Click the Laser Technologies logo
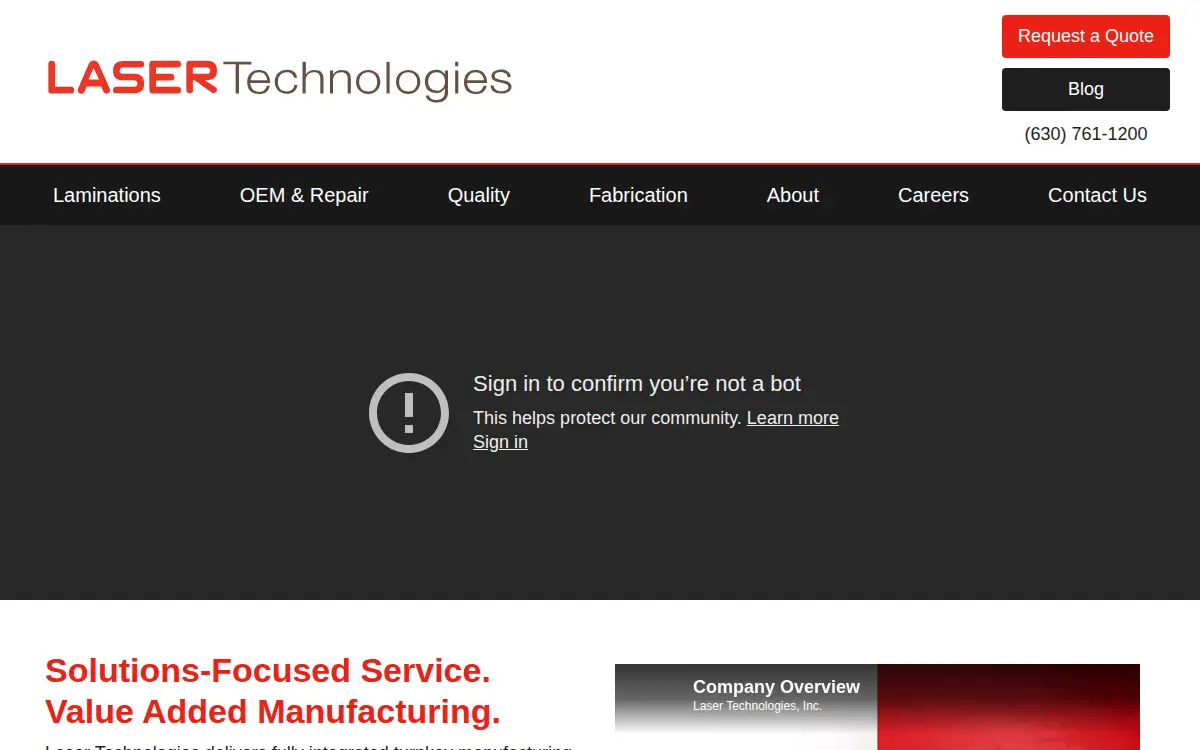The image size is (1200, 750). 280,79
